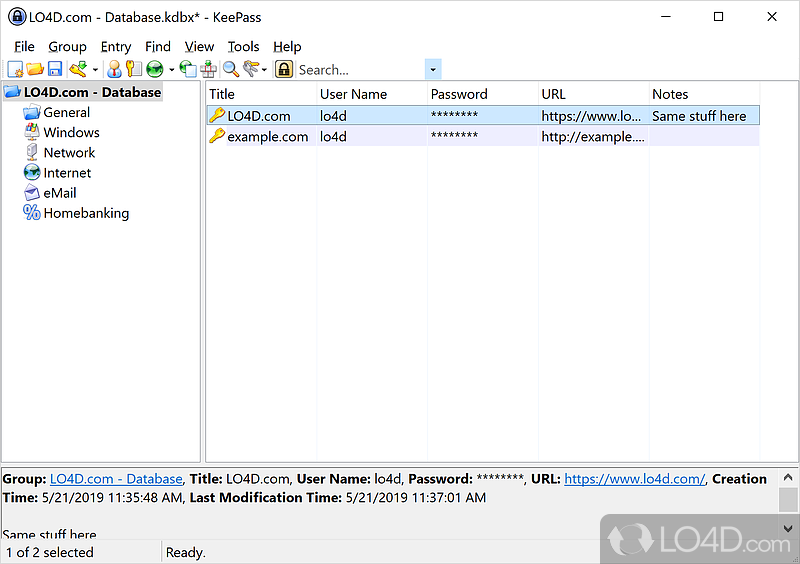The width and height of the screenshot is (800, 564).
Task: Open the Add Entry dropdown arrow
Action: pyautogui.click(x=95, y=70)
